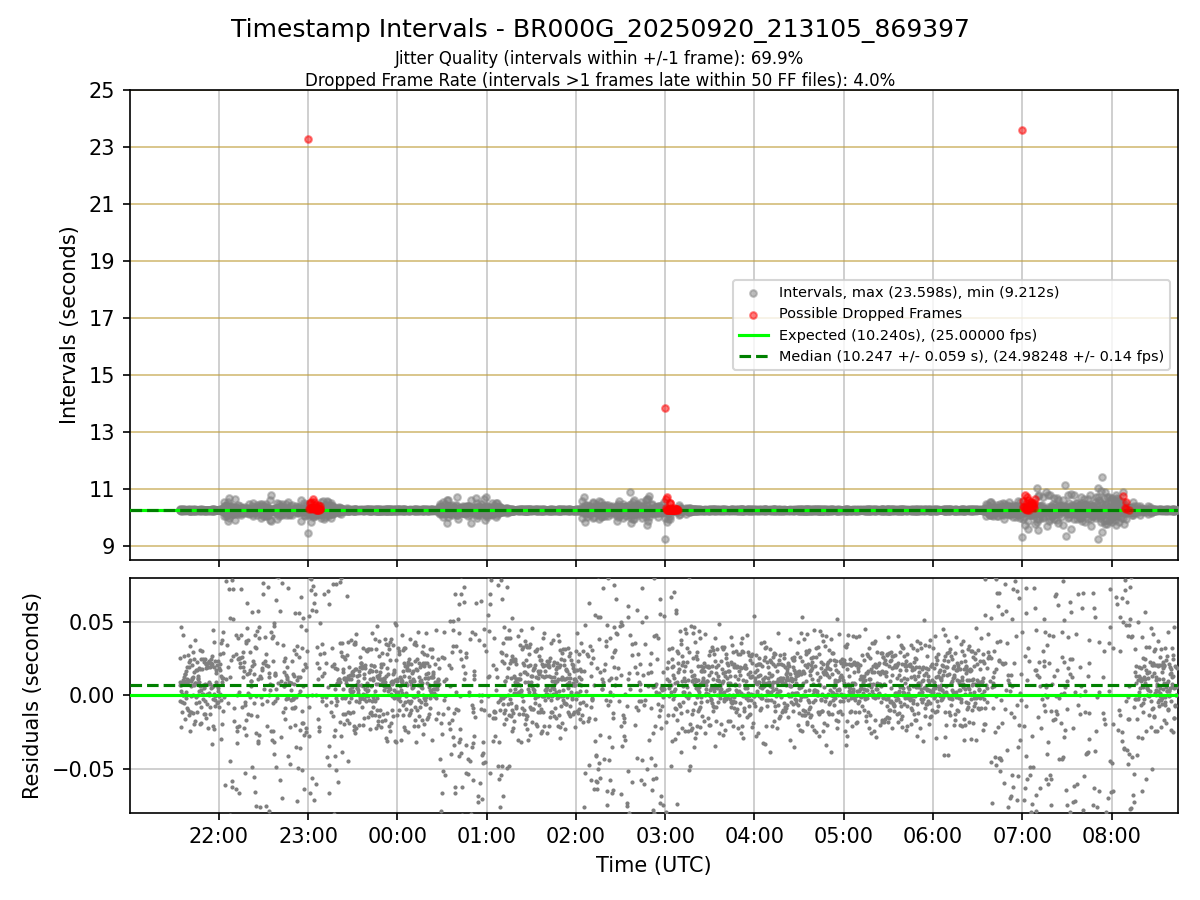The image size is (1200, 900).
Task: Click the 13 tick label on the intervals axis
Action: [104, 433]
